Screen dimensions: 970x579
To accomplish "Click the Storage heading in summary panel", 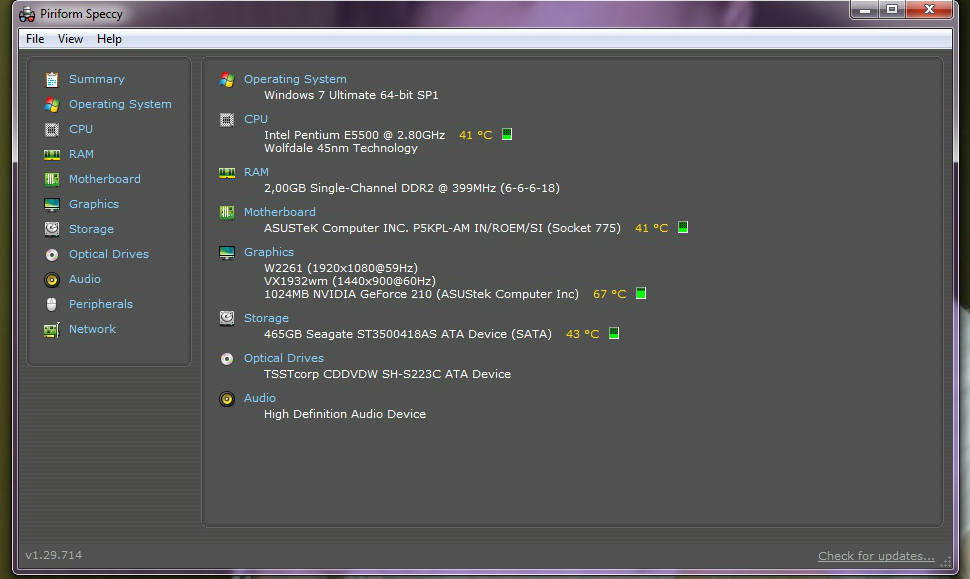I will [x=266, y=318].
